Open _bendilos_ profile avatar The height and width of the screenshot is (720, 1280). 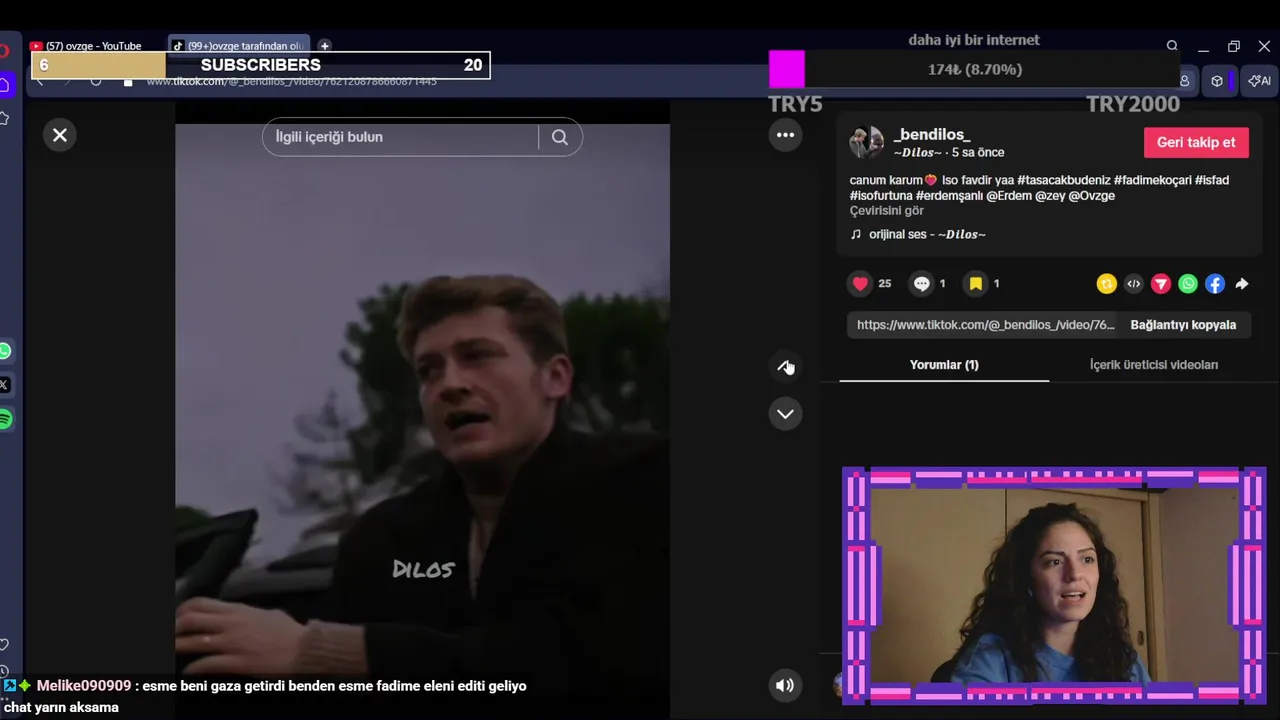pos(866,142)
